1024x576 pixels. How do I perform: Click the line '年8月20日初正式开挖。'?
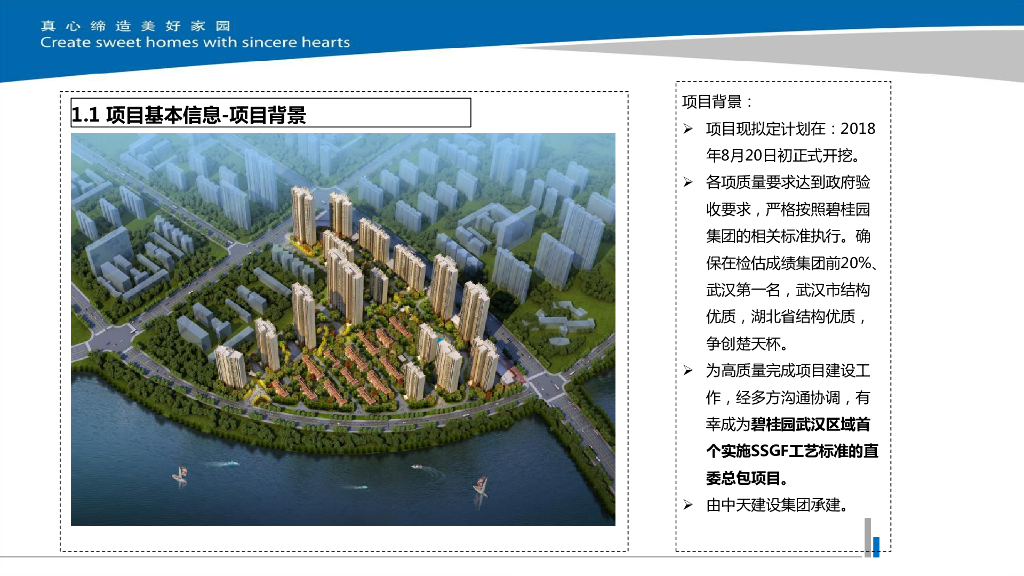pos(784,155)
